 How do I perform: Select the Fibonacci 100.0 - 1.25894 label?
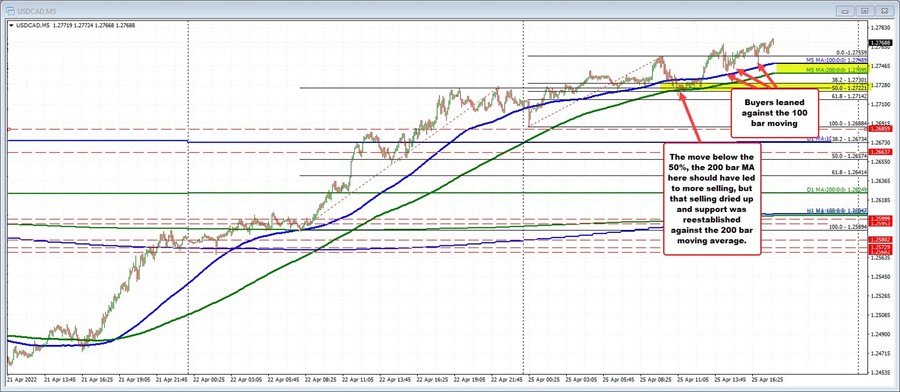[x=849, y=227]
